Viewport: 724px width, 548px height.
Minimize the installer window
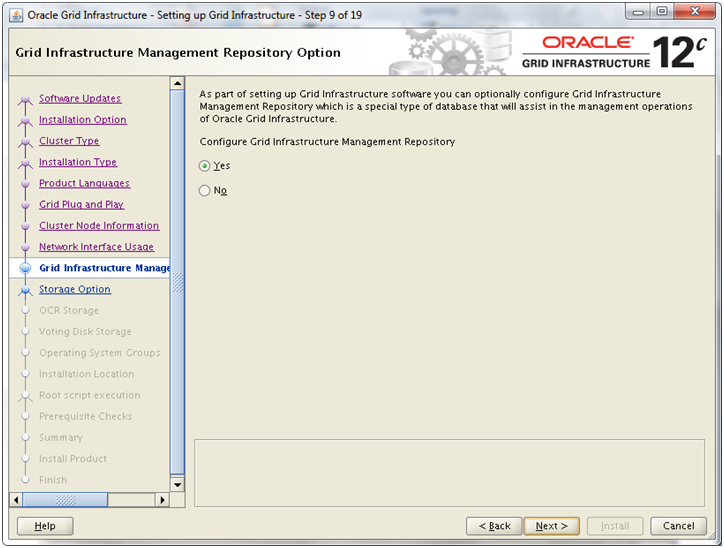click(638, 12)
